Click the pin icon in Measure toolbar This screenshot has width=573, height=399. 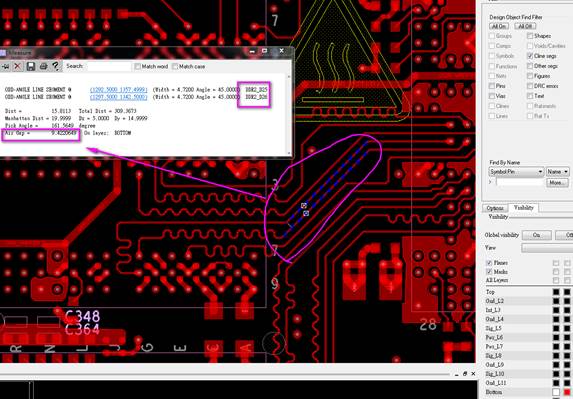(5, 66)
